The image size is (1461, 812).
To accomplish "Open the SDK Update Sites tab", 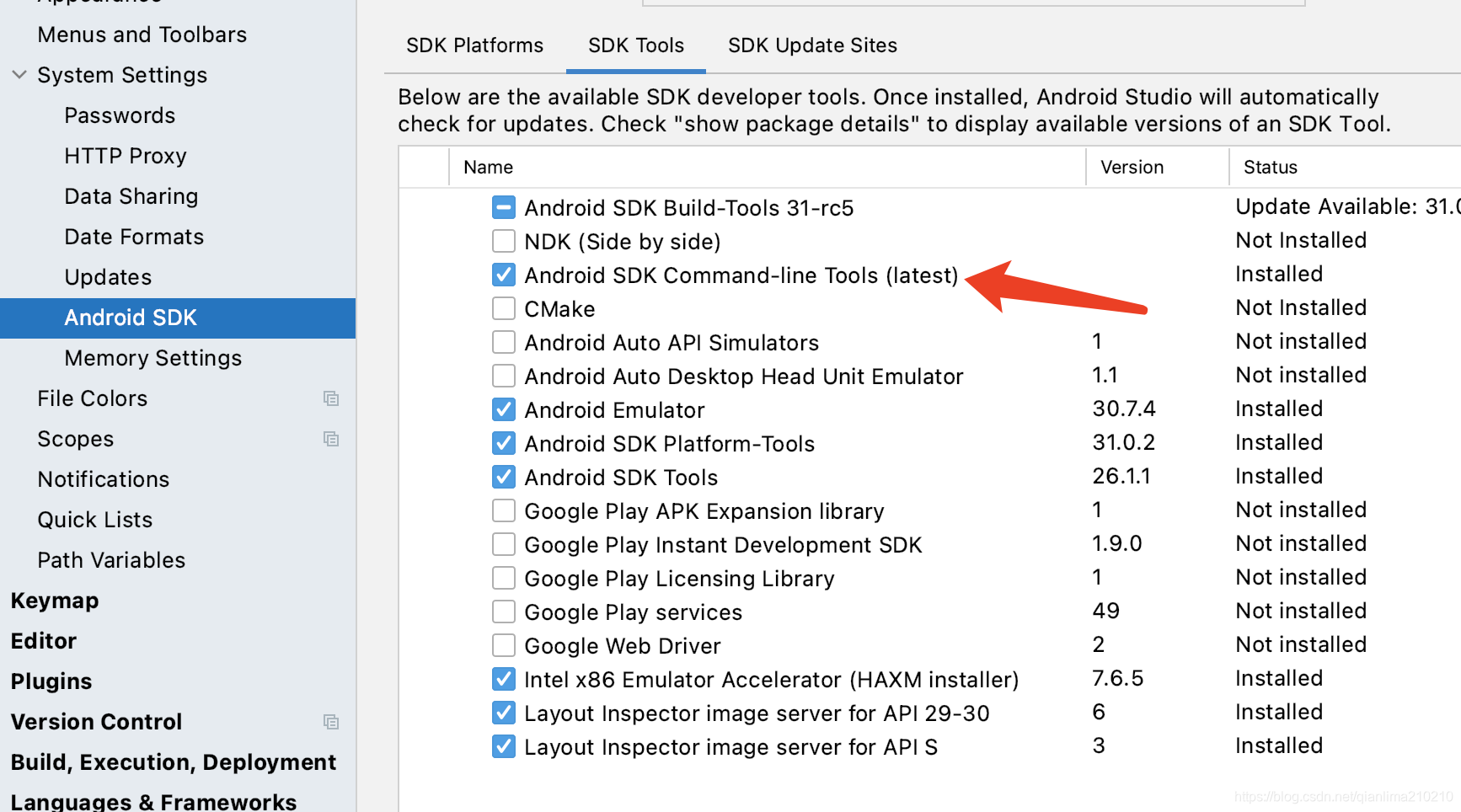I will 812,45.
